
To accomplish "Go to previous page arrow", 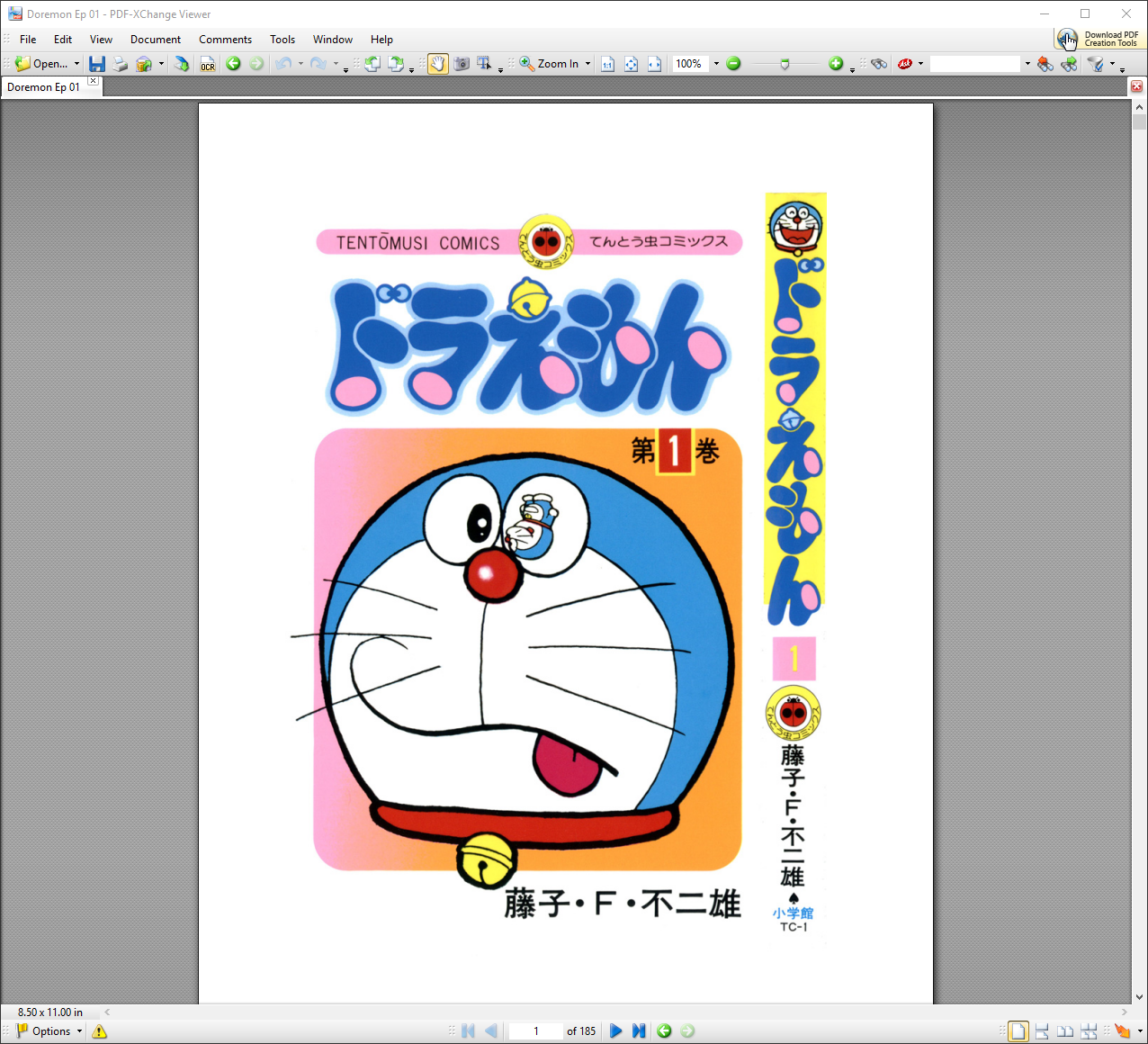I will tap(491, 1031).
